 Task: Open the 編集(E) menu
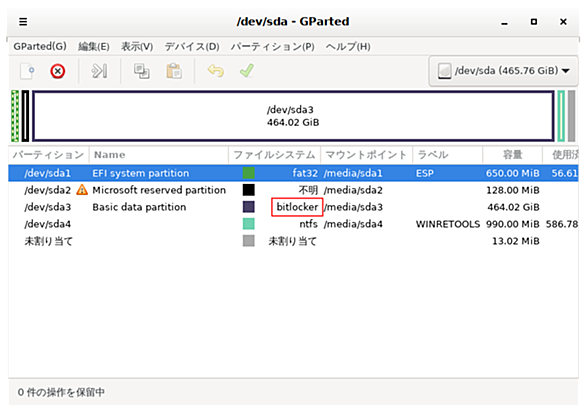point(93,46)
